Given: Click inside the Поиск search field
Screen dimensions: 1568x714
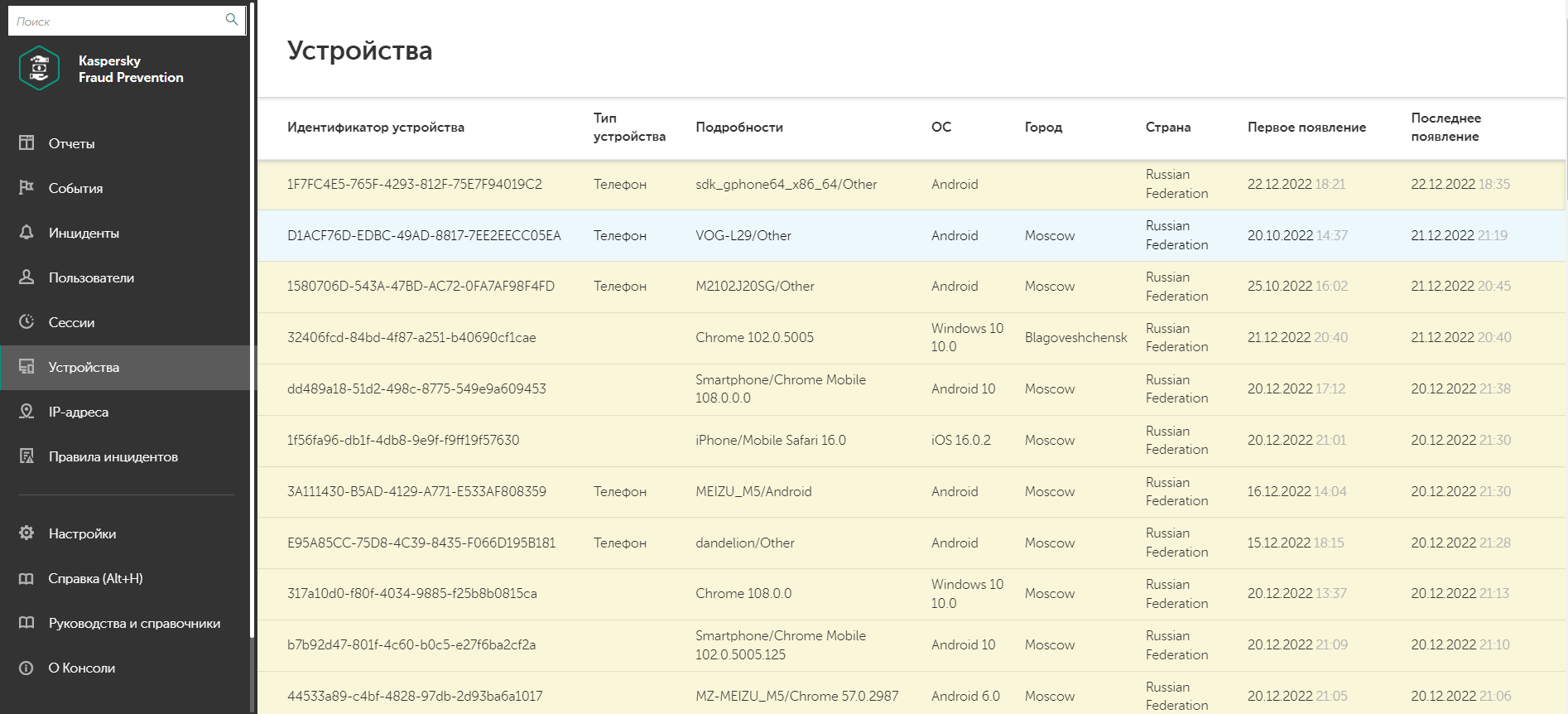Looking at the screenshot, I should (116, 21).
